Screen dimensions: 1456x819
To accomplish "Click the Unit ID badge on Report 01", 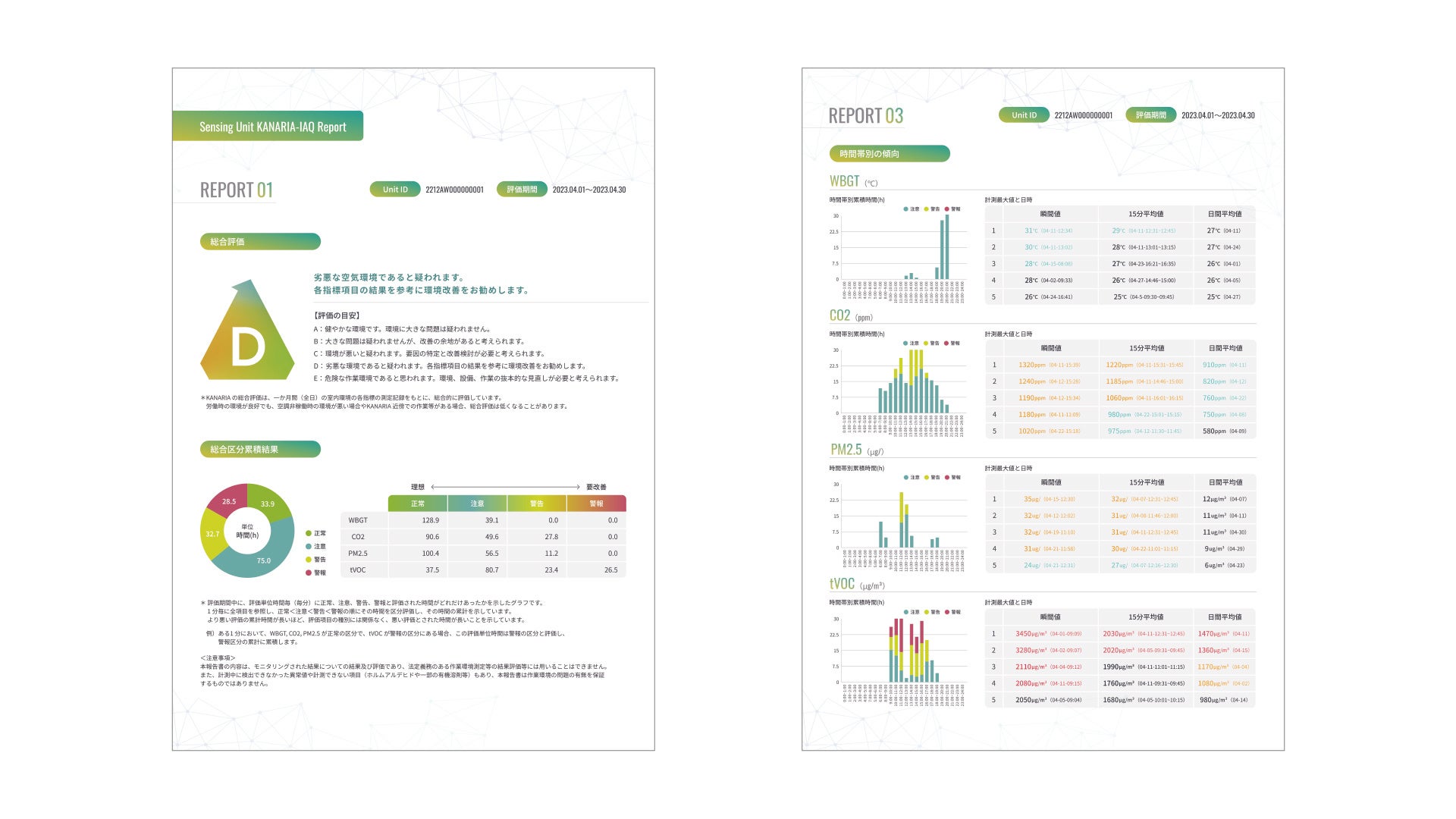I will [395, 190].
